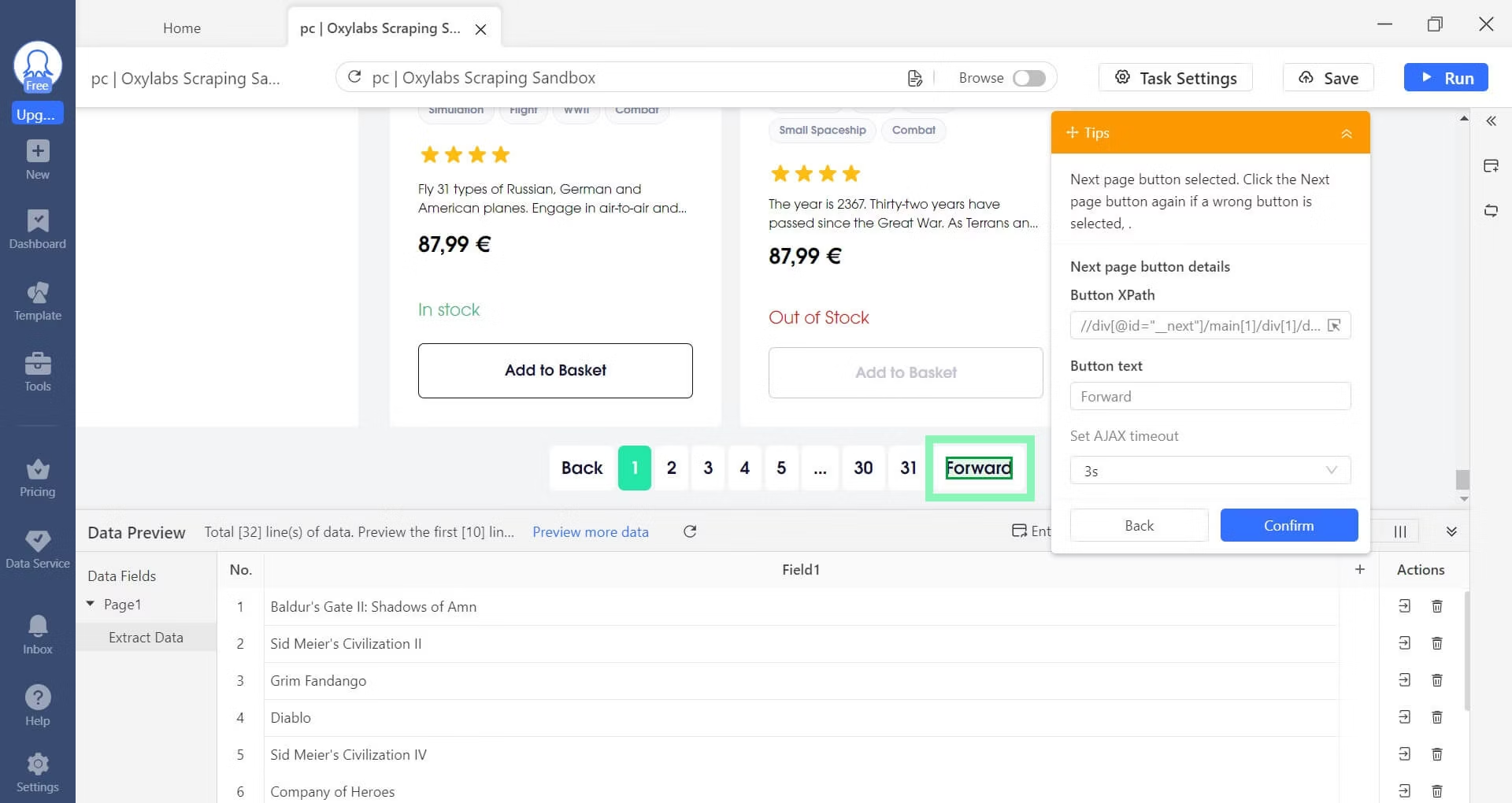Image resolution: width=1512 pixels, height=803 pixels.
Task: Click the New task icon
Action: tap(37, 160)
